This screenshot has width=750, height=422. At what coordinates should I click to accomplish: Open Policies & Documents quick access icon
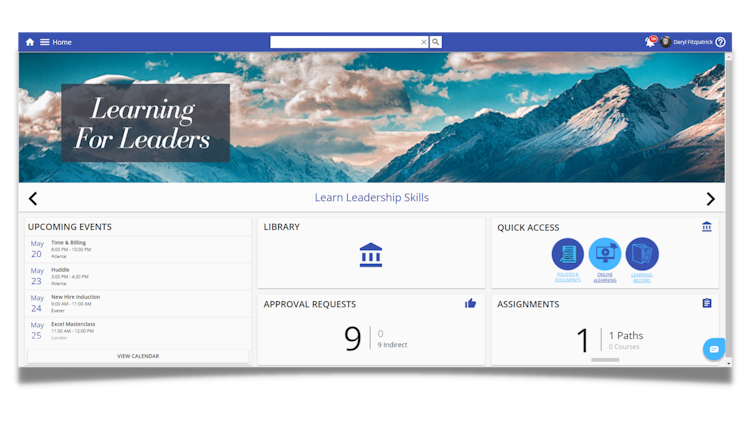pyautogui.click(x=568, y=254)
